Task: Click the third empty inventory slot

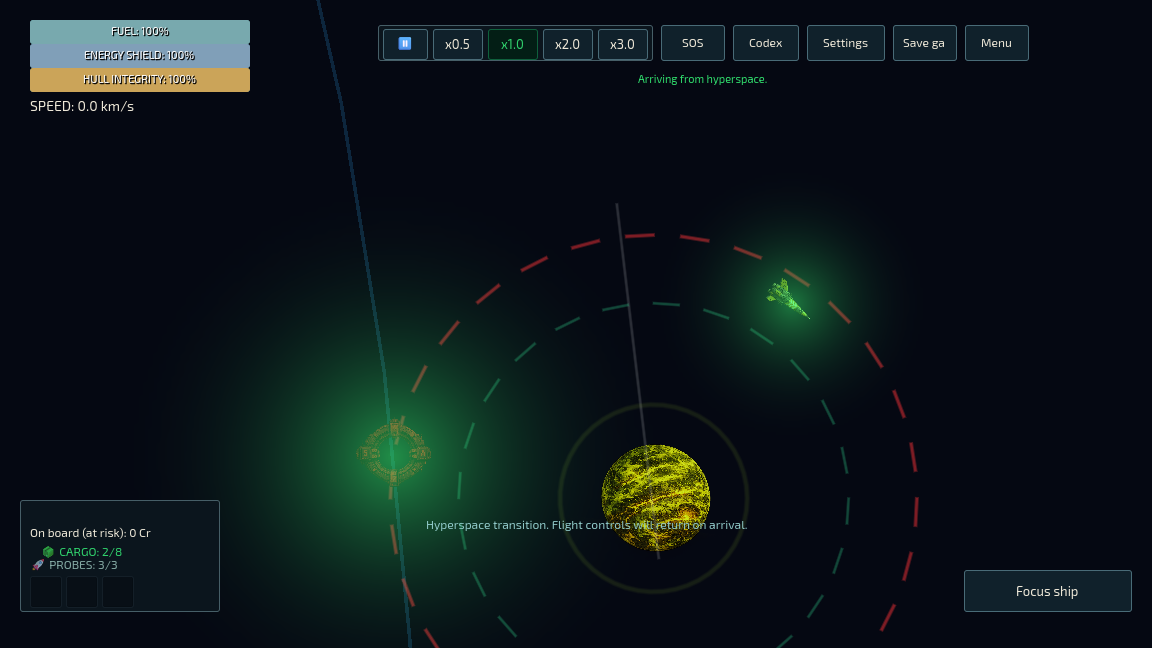Action: 118,592
